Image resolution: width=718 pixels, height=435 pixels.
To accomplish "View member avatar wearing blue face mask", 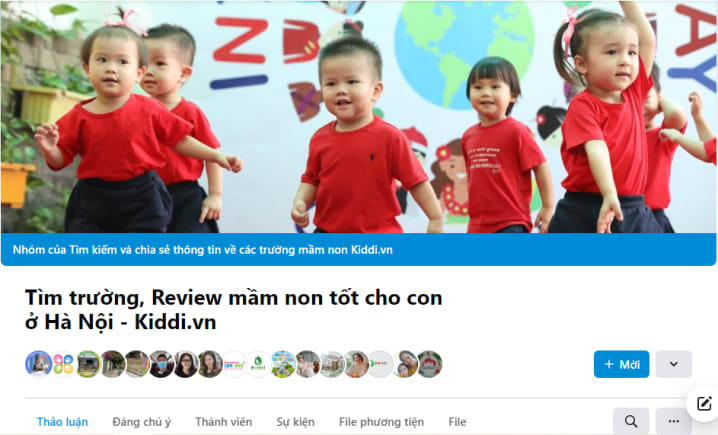I will tap(161, 364).
